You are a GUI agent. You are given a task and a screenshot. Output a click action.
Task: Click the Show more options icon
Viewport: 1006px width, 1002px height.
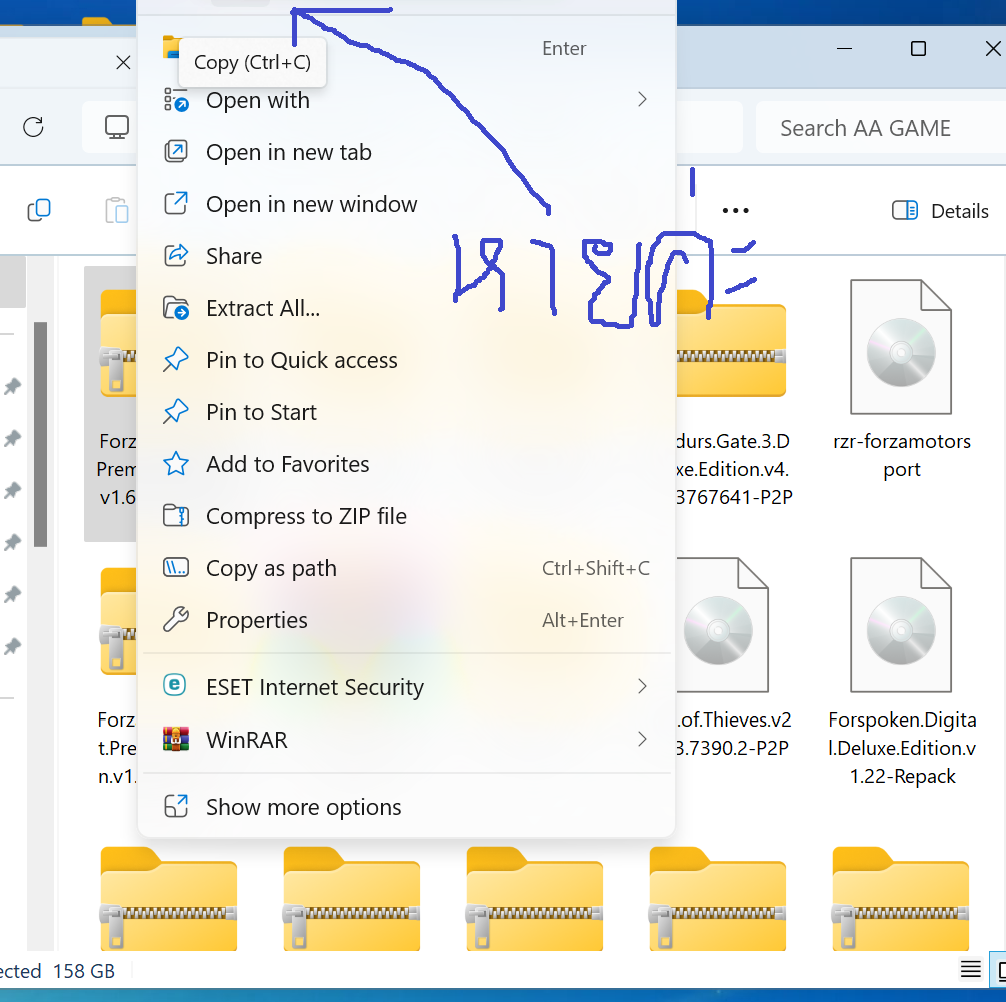click(x=176, y=806)
